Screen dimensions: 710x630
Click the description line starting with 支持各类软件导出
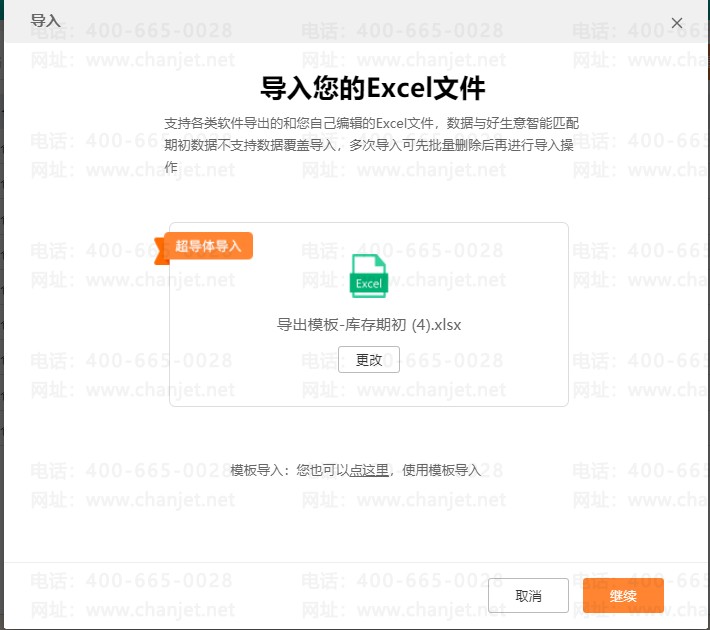(371, 123)
